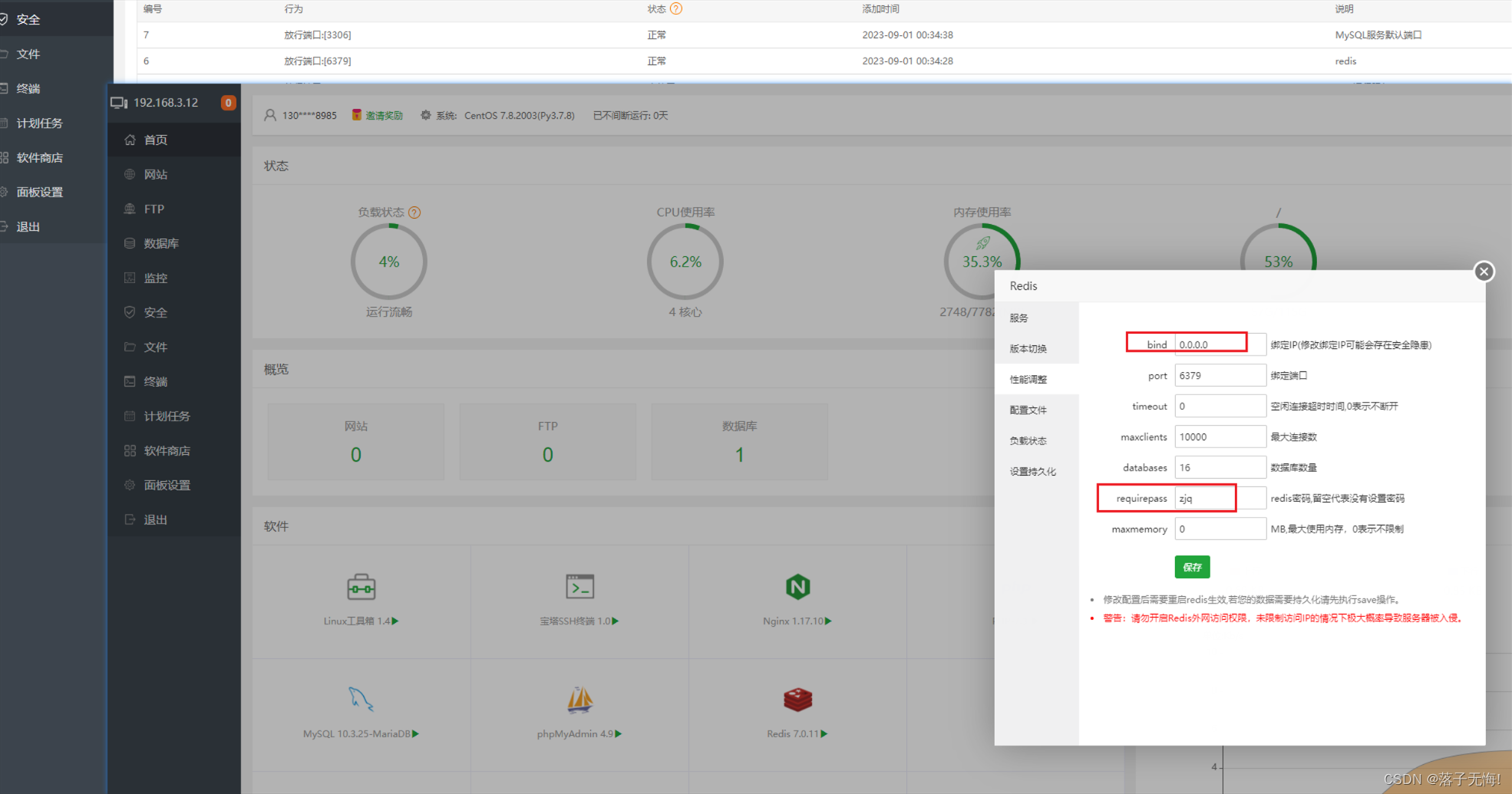Open the Nginx 1.17.10 icon
Image resolution: width=1512 pixels, height=794 pixels.
(x=797, y=588)
